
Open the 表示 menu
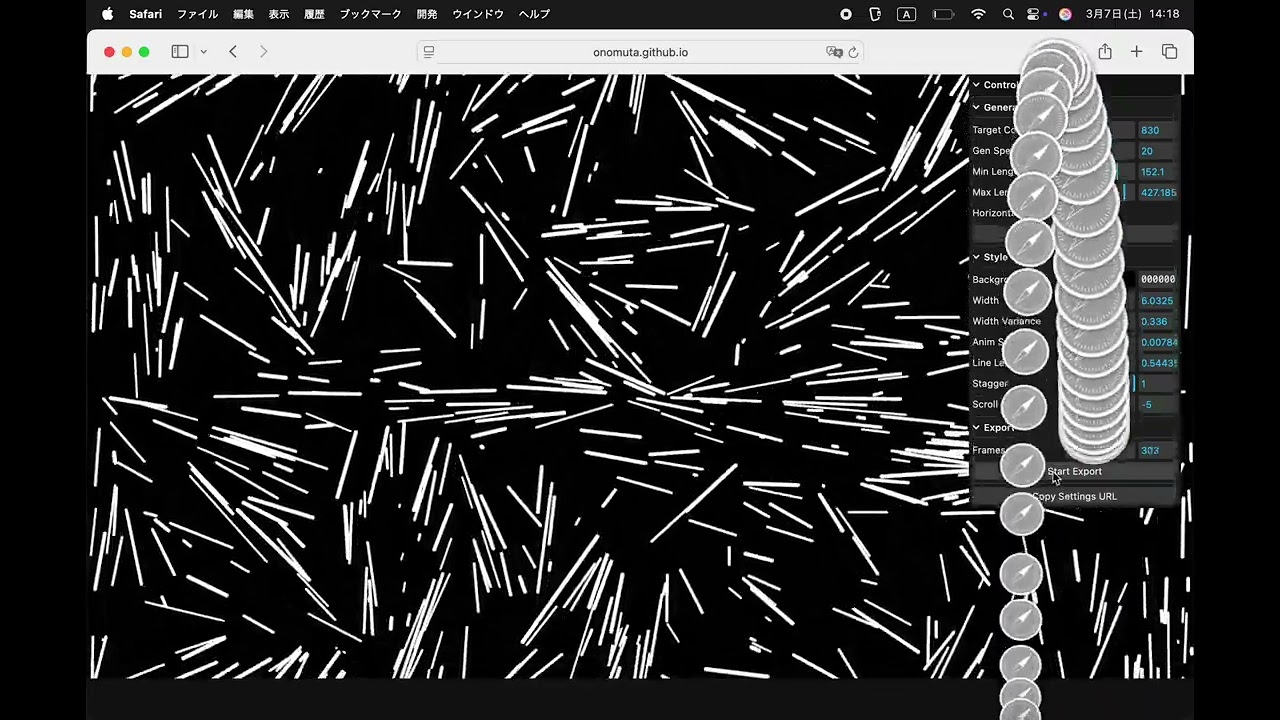point(279,14)
